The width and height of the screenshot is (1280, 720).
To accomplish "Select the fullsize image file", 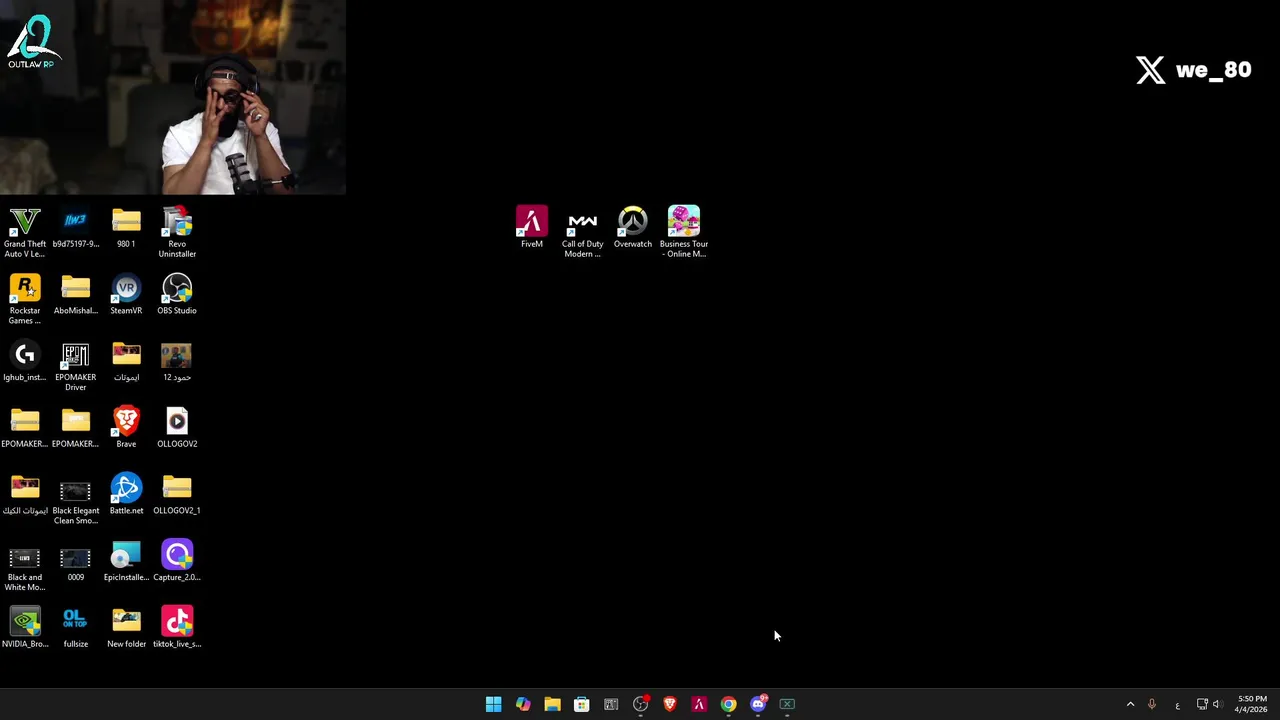I will coord(76,628).
